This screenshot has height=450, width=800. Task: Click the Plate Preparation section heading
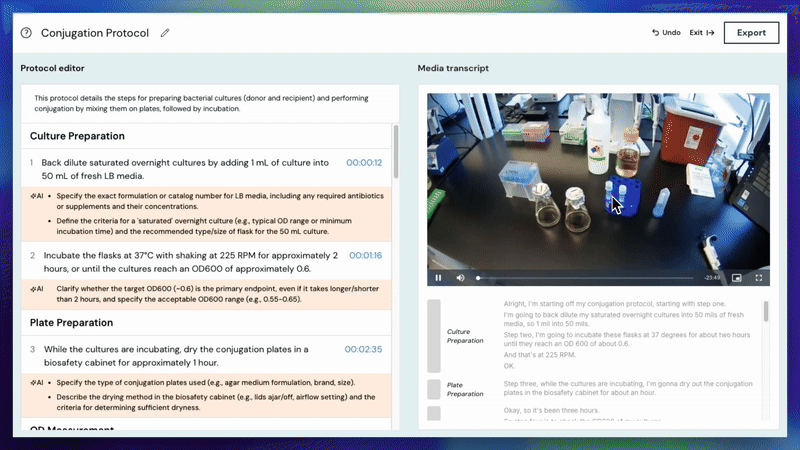point(71,323)
